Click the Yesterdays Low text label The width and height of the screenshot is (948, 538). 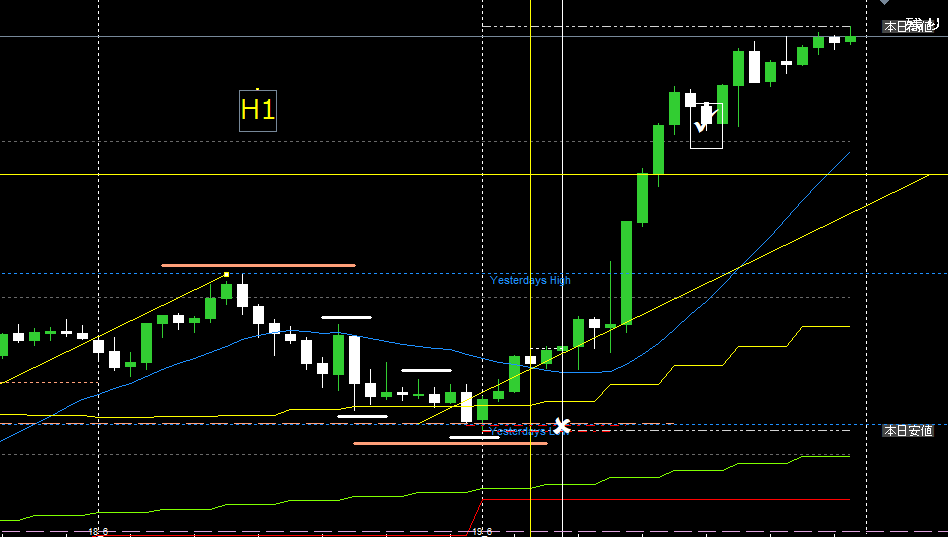pyautogui.click(x=528, y=432)
